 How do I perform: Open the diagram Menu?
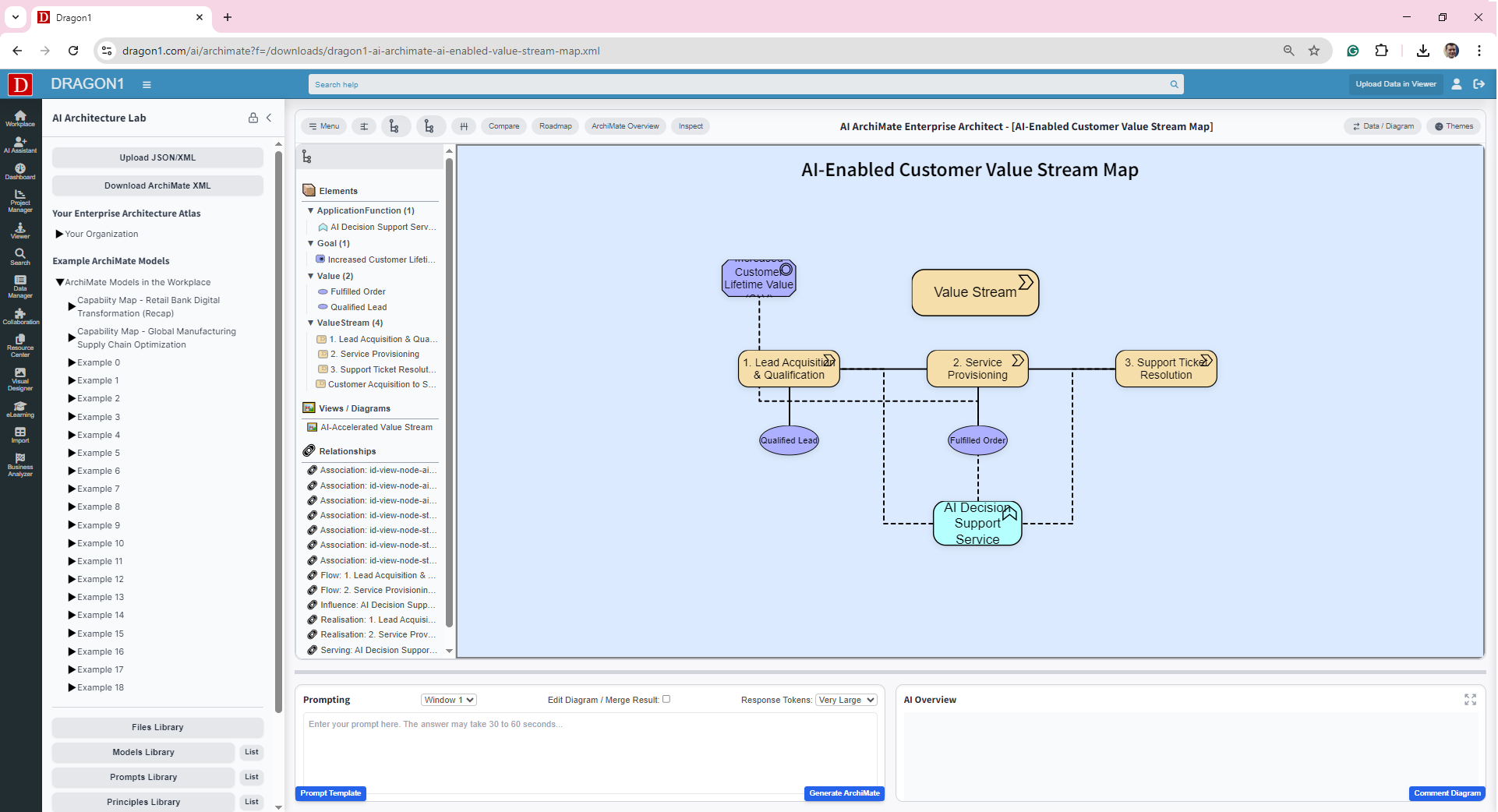[x=323, y=125]
